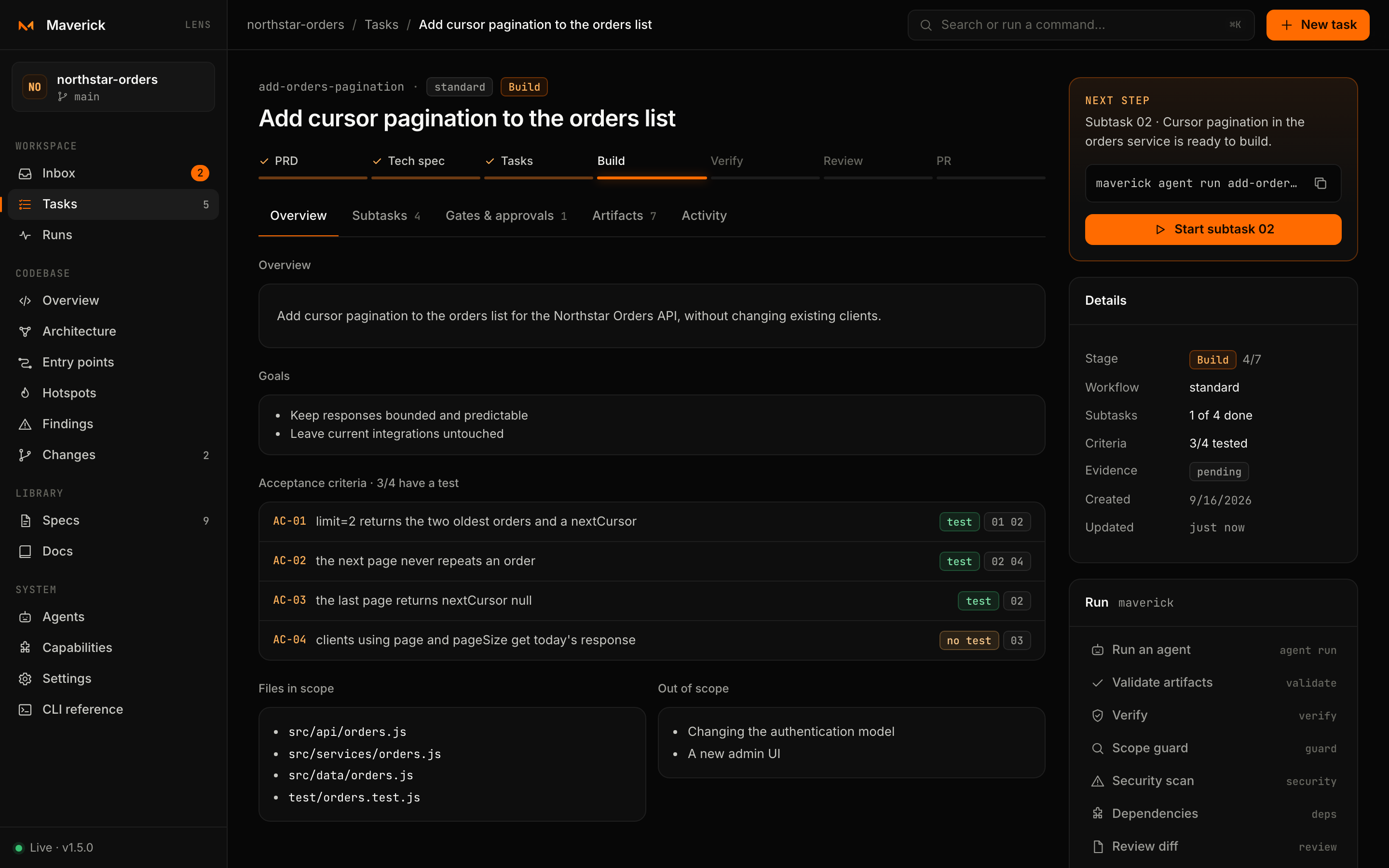The width and height of the screenshot is (1389, 868).
Task: Focus the search or run a command field
Action: pos(1081,25)
